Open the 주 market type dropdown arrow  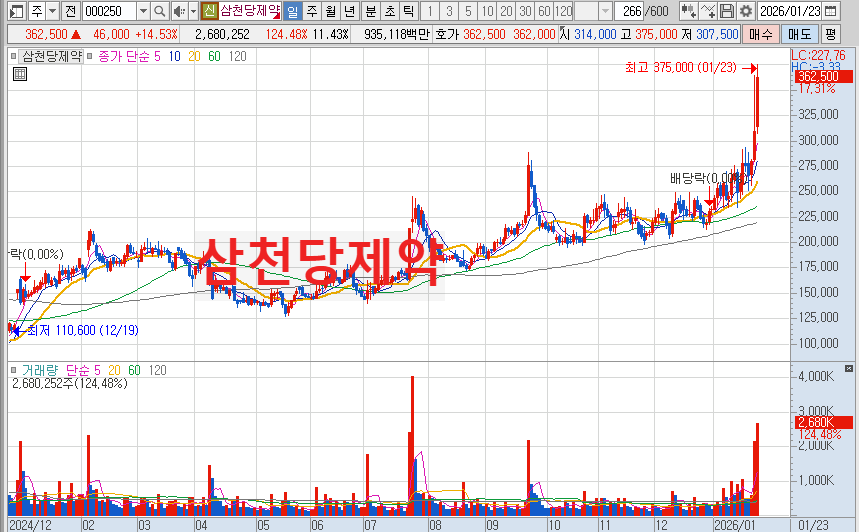point(53,11)
